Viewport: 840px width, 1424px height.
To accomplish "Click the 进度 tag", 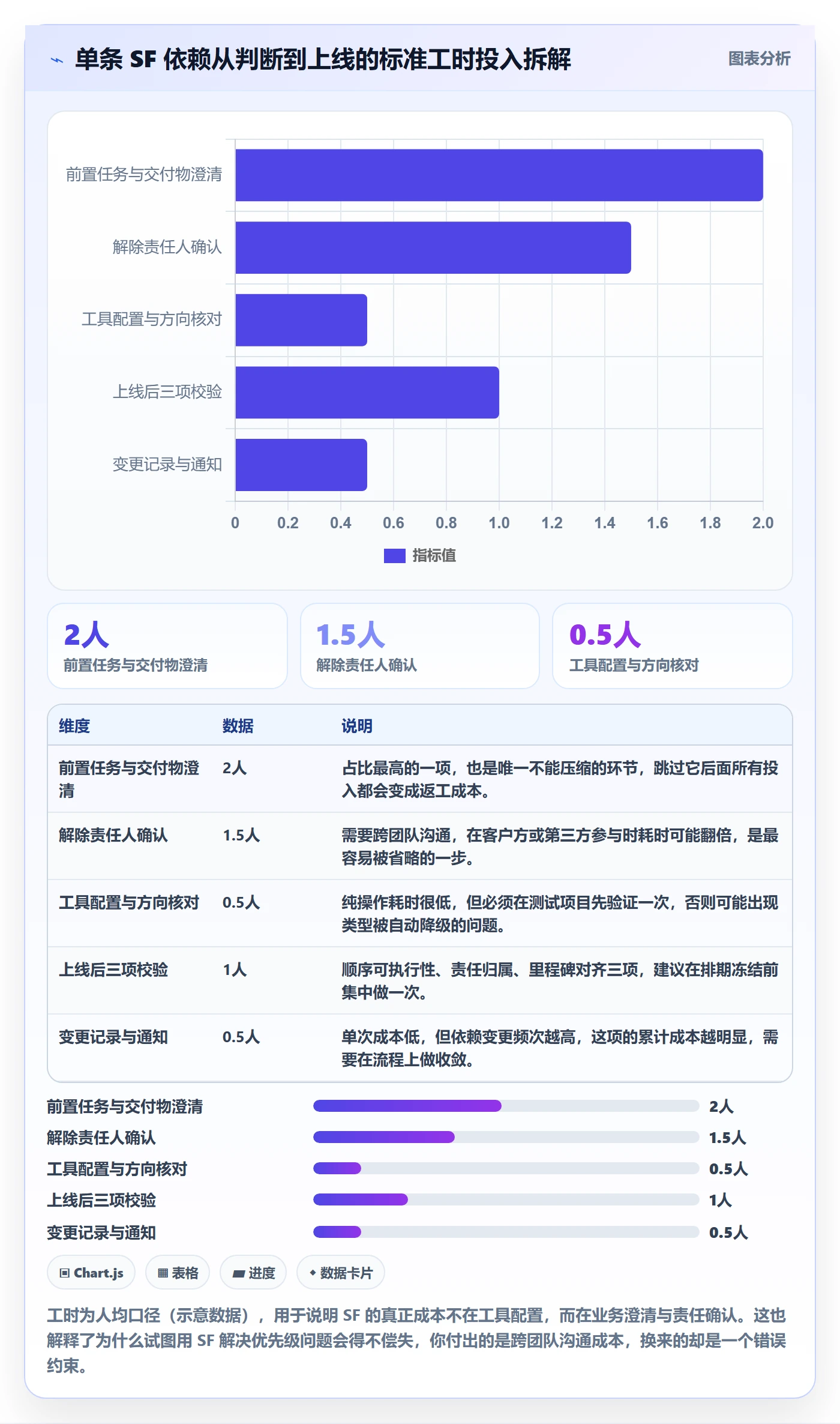I will coord(253,1273).
